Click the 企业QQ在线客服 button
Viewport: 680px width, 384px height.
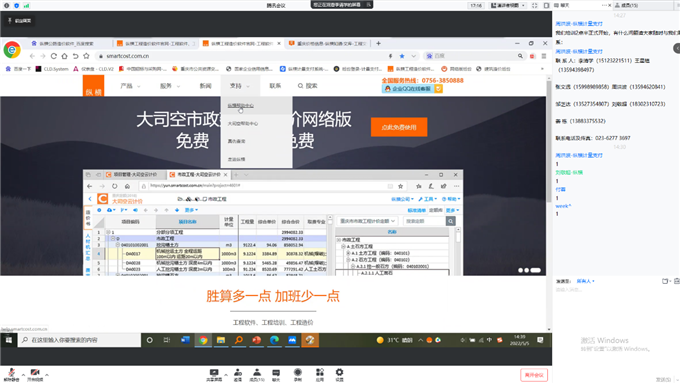(x=412, y=89)
